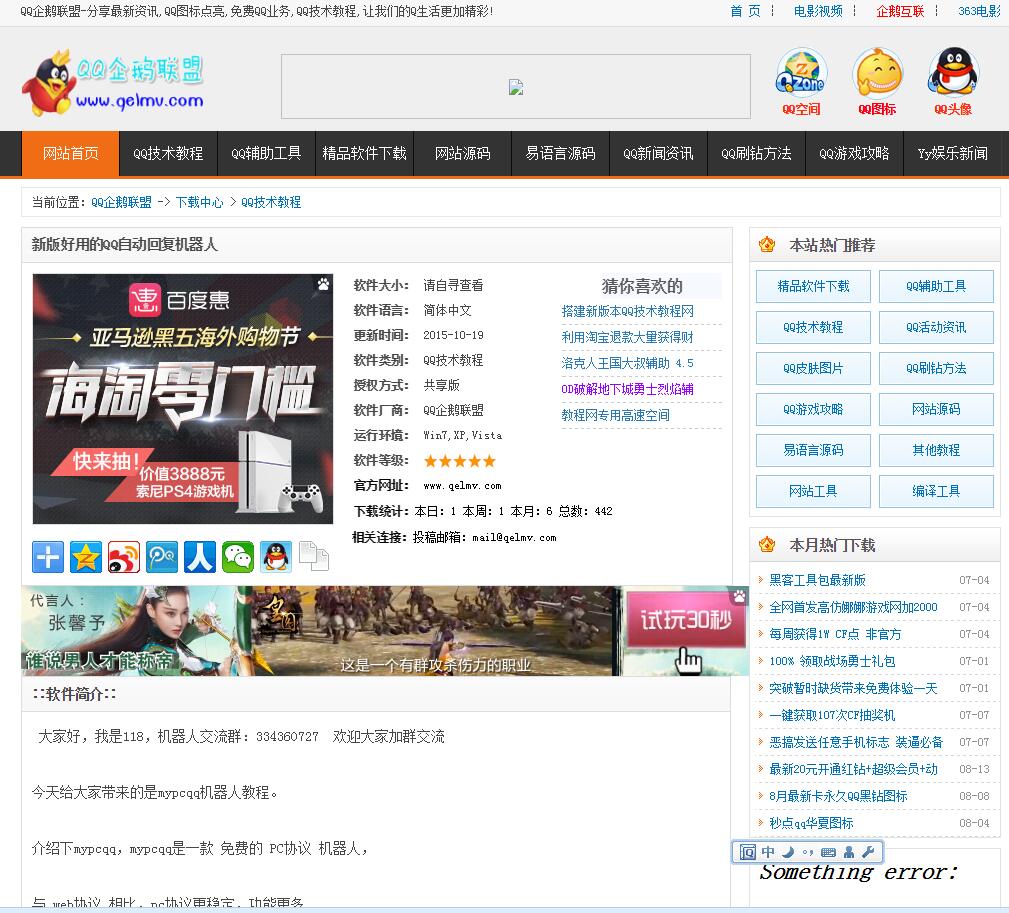Click the broken image placeholder banner

[515, 87]
